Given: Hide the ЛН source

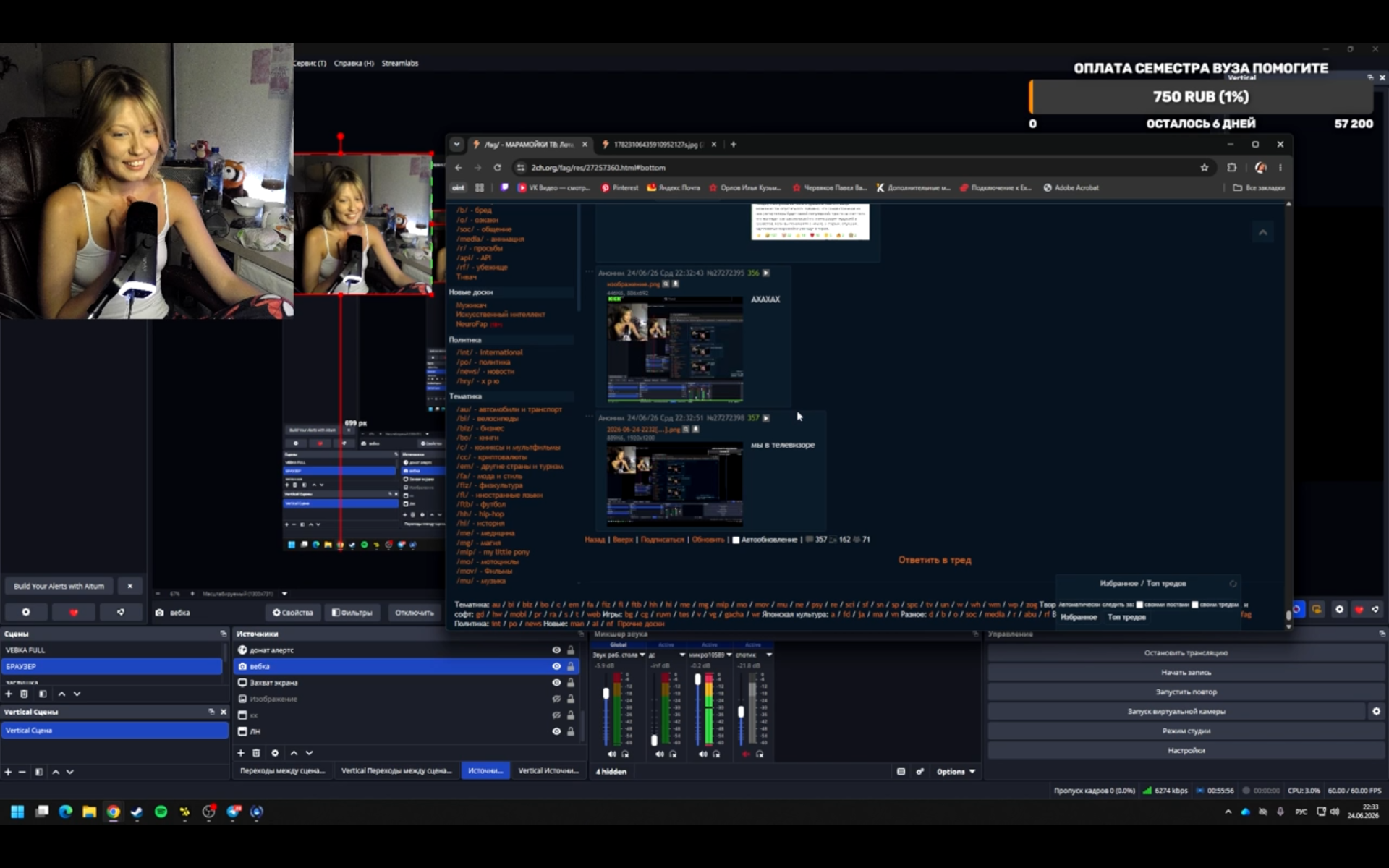Looking at the screenshot, I should tap(556, 731).
